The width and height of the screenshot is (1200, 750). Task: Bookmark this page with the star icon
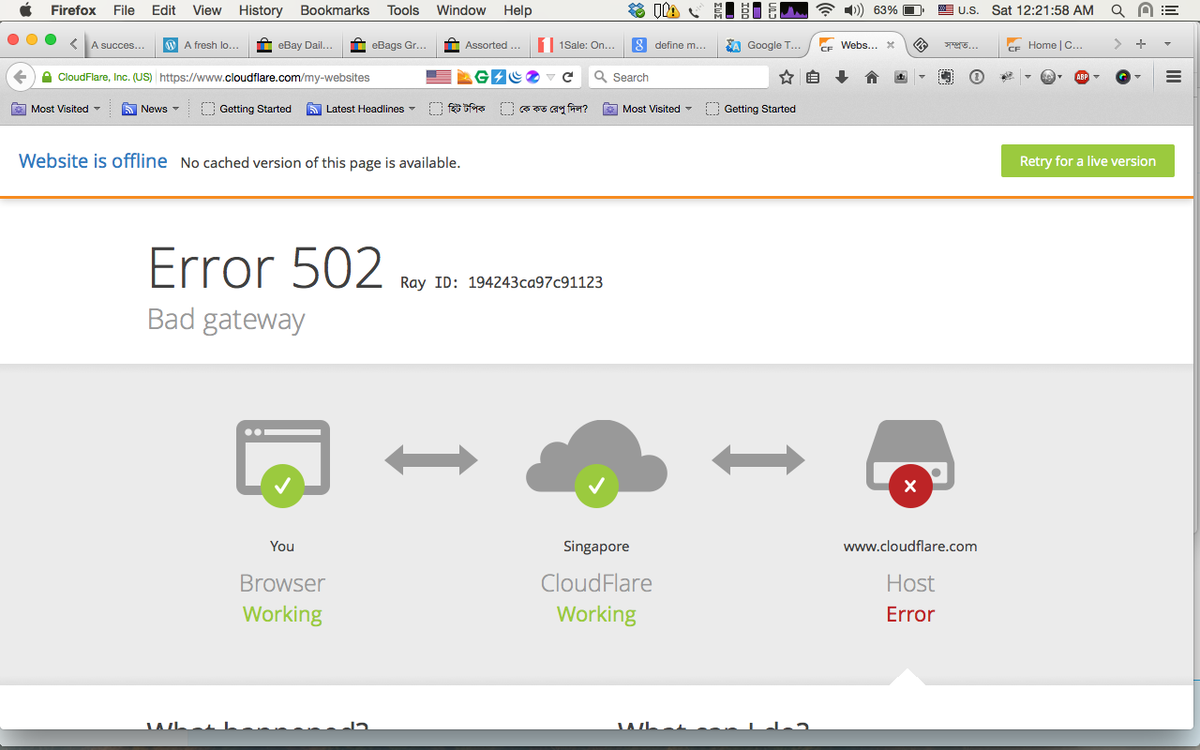tap(786, 77)
